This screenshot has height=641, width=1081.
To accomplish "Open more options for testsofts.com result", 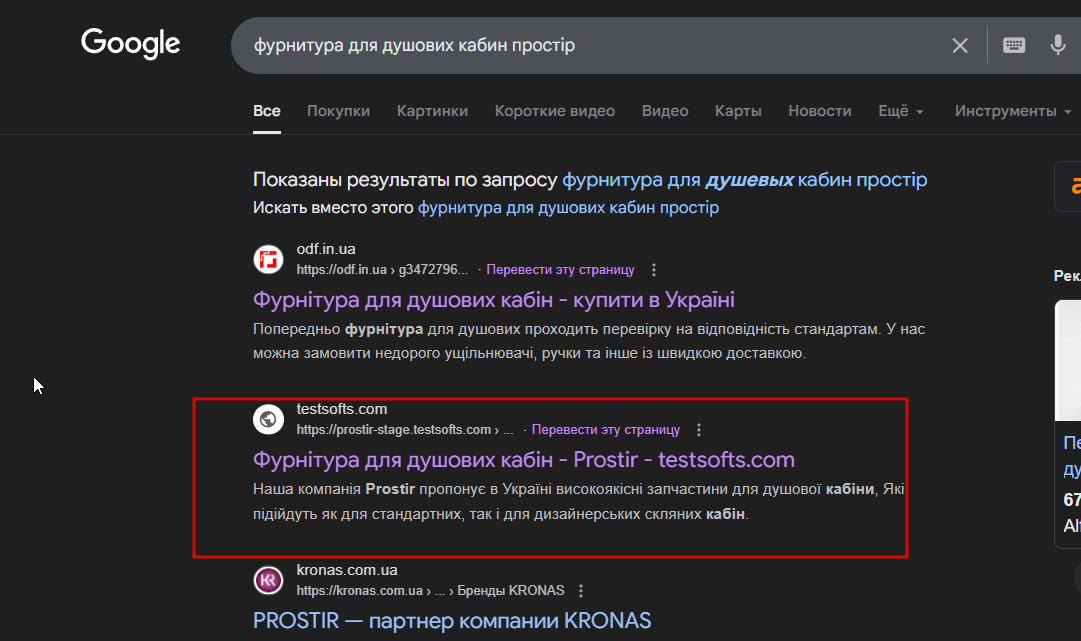I will (699, 430).
